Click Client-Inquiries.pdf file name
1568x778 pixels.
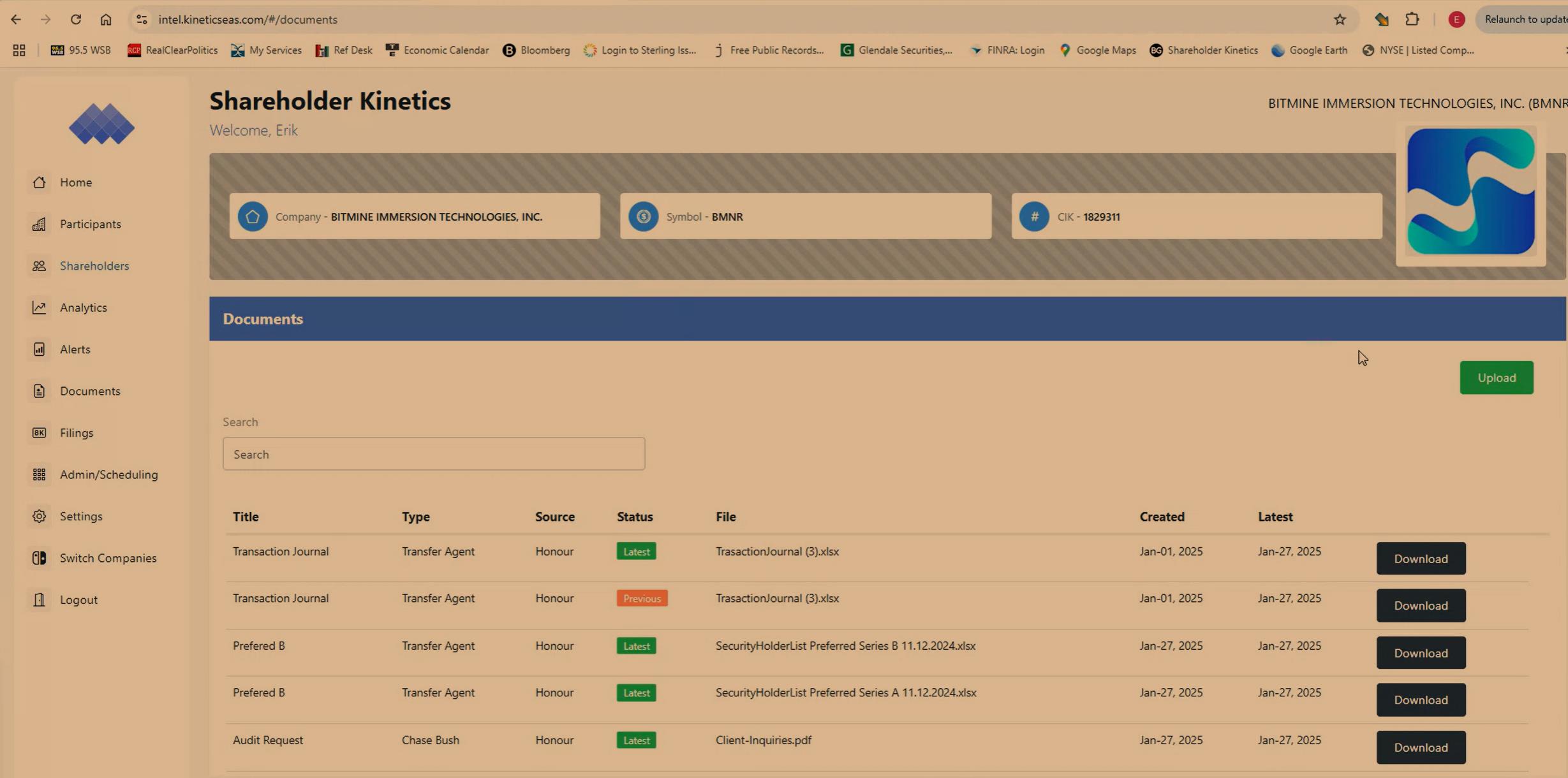[764, 740]
